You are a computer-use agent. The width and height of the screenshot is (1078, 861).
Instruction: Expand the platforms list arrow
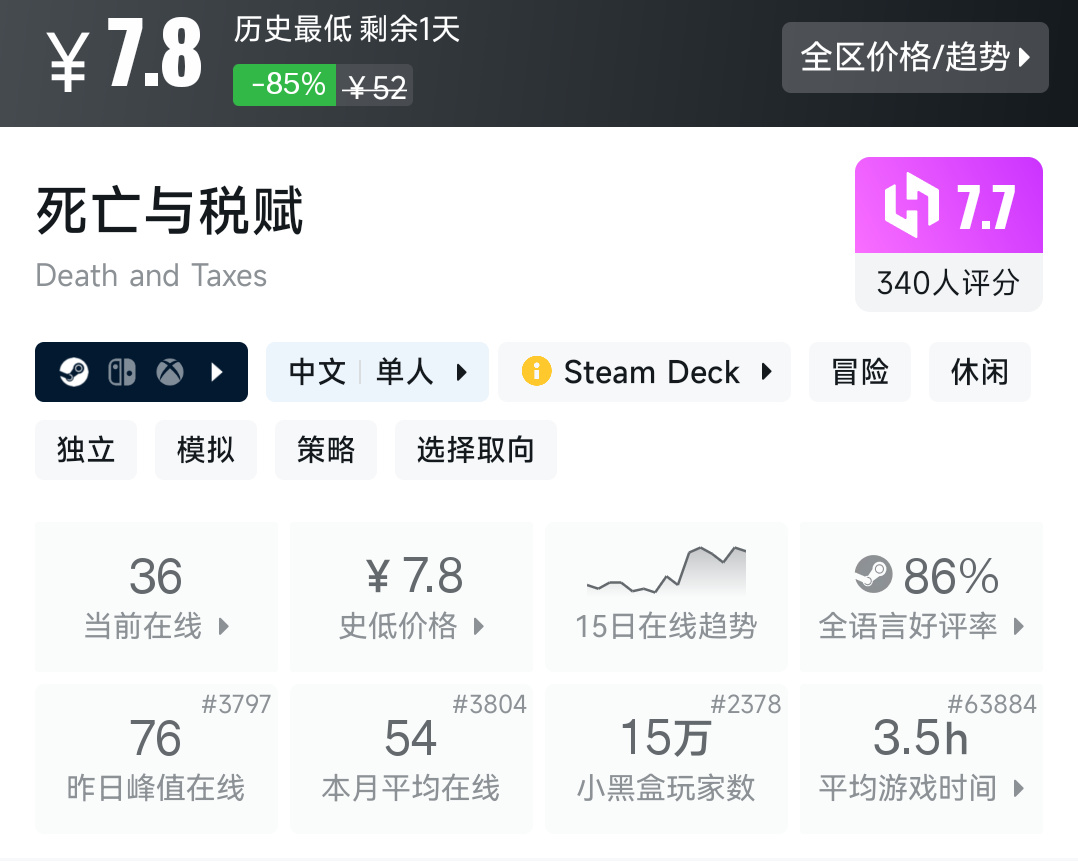coord(218,373)
